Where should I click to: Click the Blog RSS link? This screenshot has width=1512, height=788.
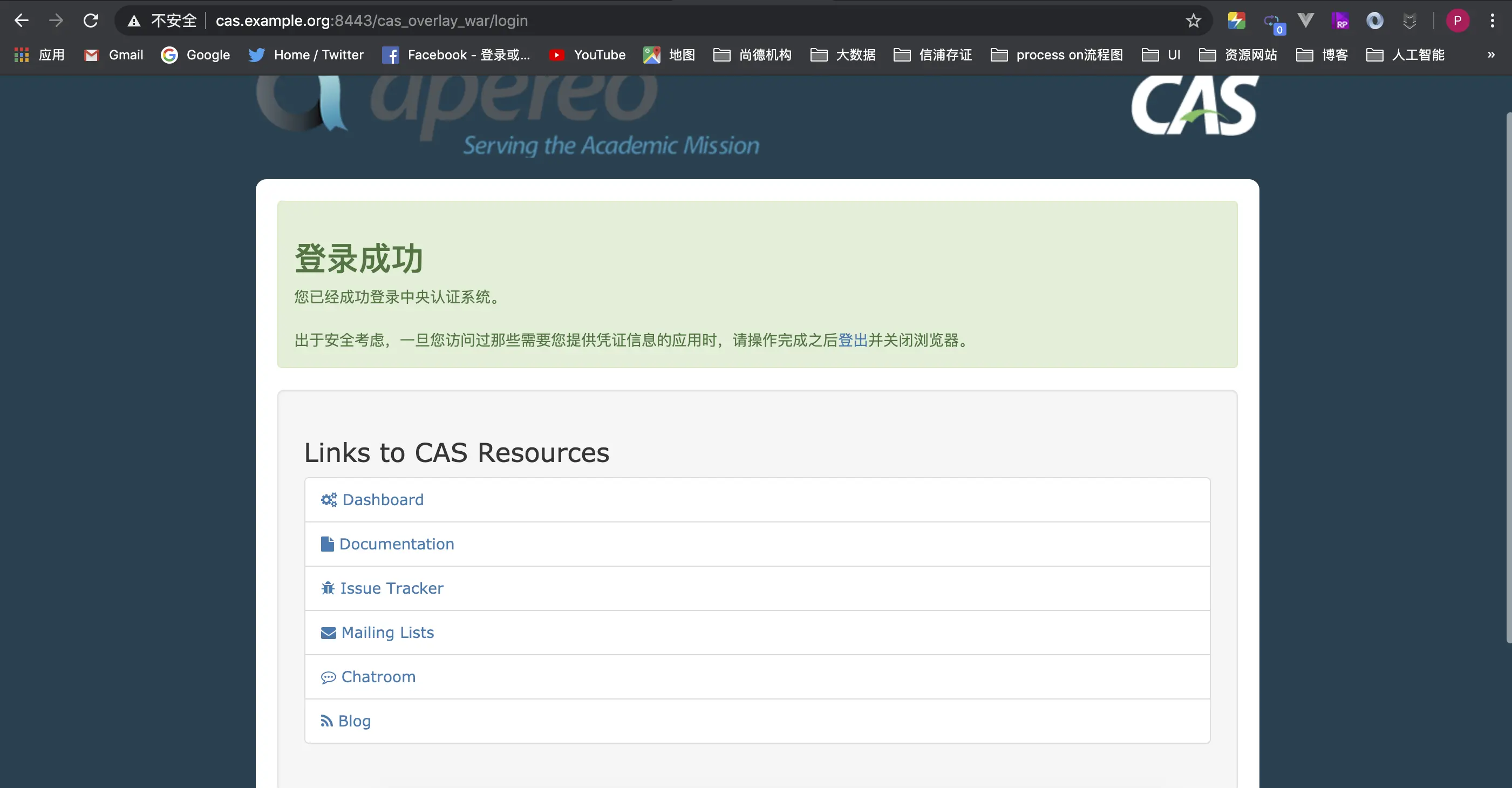(354, 721)
